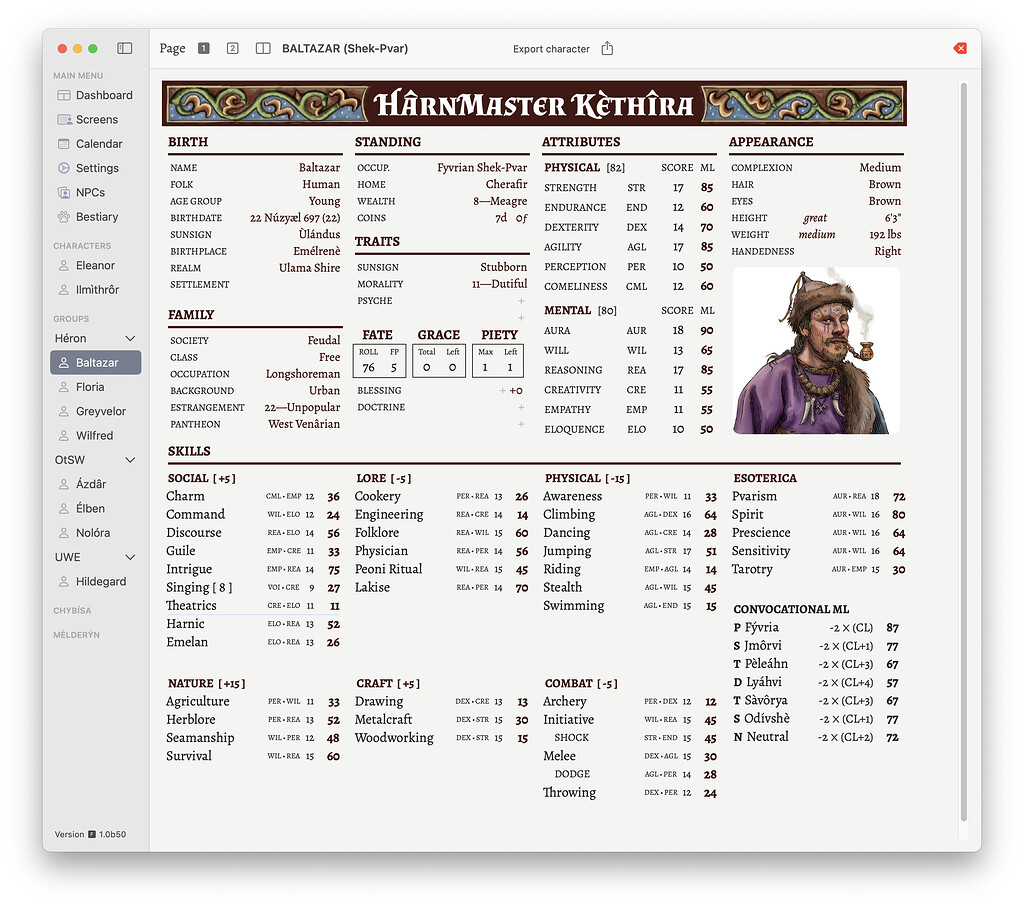This screenshot has height=908, width=1024.
Task: Open the Bestiary with the paw icon
Action: click(95, 216)
